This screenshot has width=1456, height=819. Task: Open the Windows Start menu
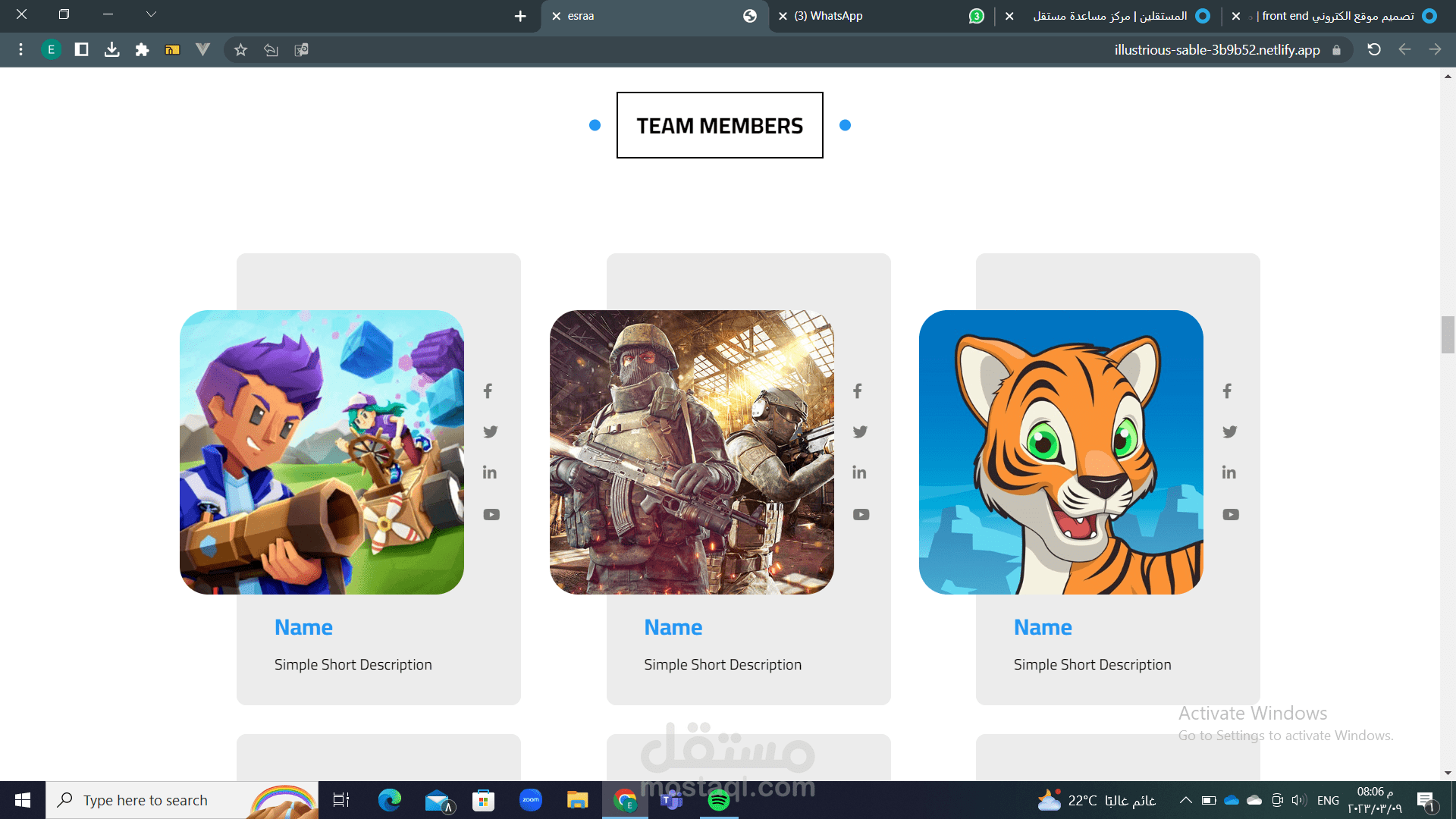click(23, 800)
